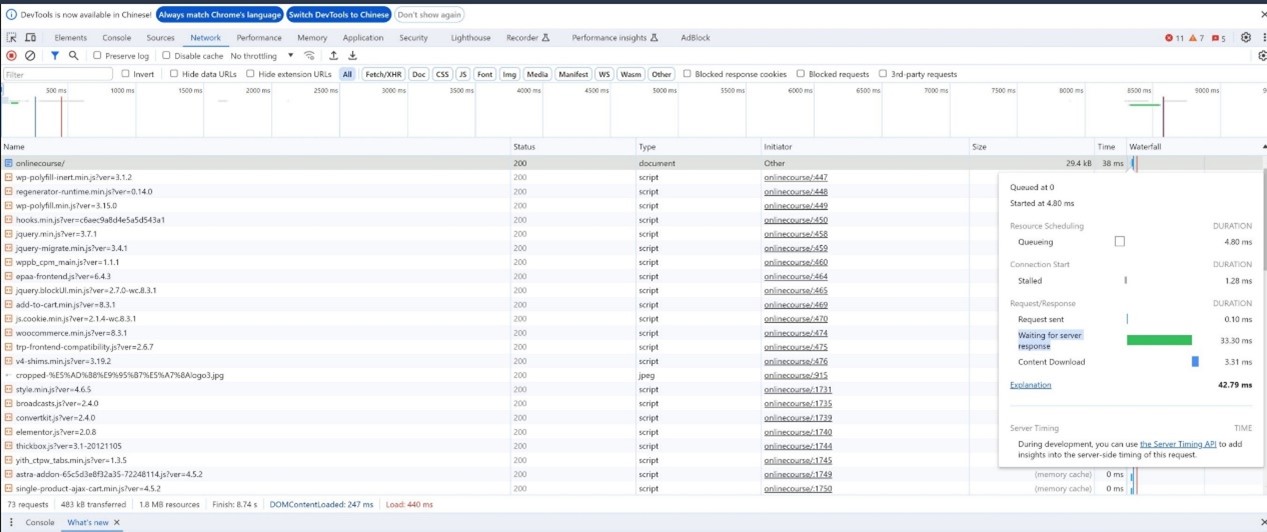Screen dimensions: 1267x532
Task: Click Switch DevTools to Chinese
Action: click(339, 15)
